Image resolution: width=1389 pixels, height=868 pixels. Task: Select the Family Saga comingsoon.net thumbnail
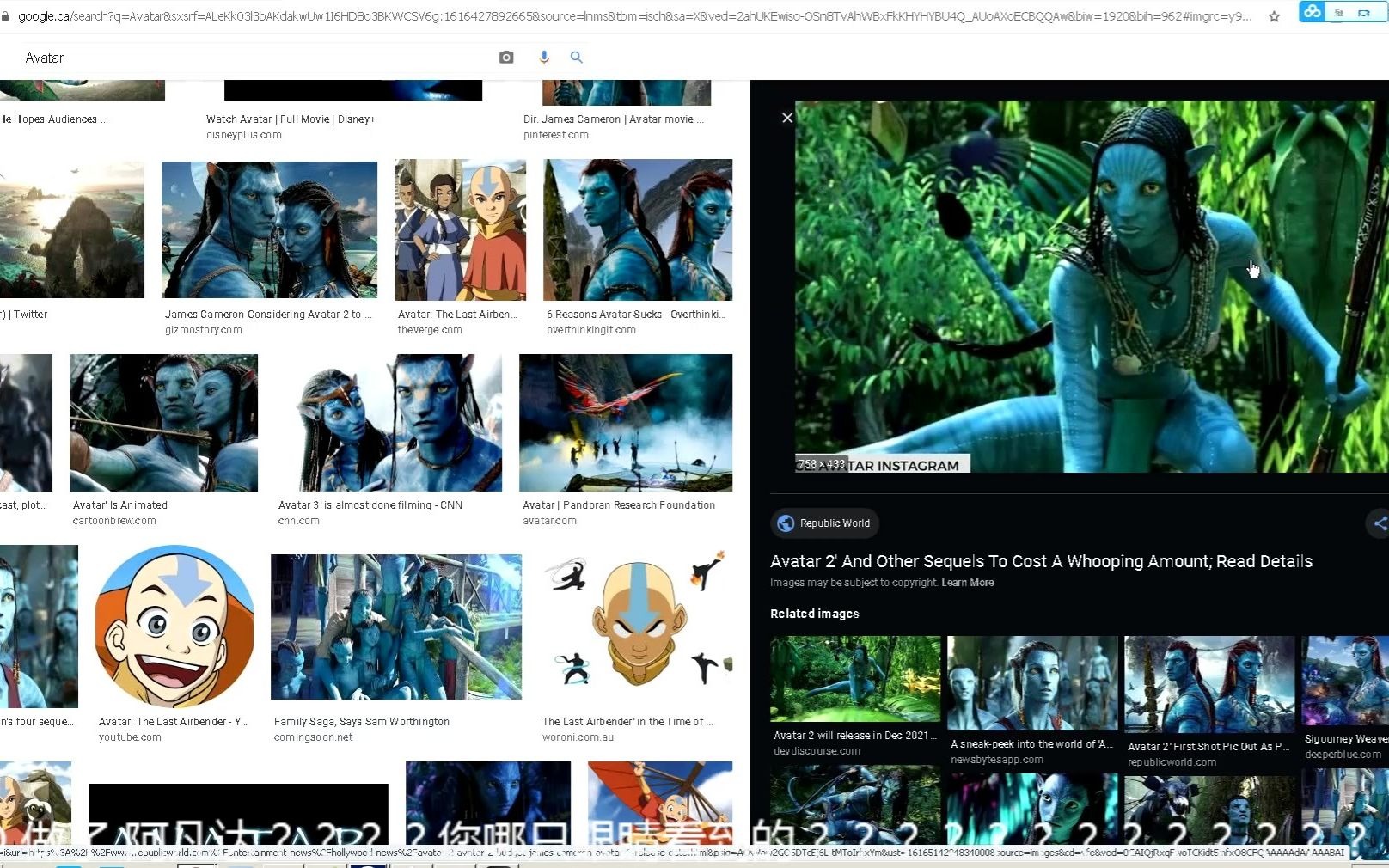pos(396,627)
